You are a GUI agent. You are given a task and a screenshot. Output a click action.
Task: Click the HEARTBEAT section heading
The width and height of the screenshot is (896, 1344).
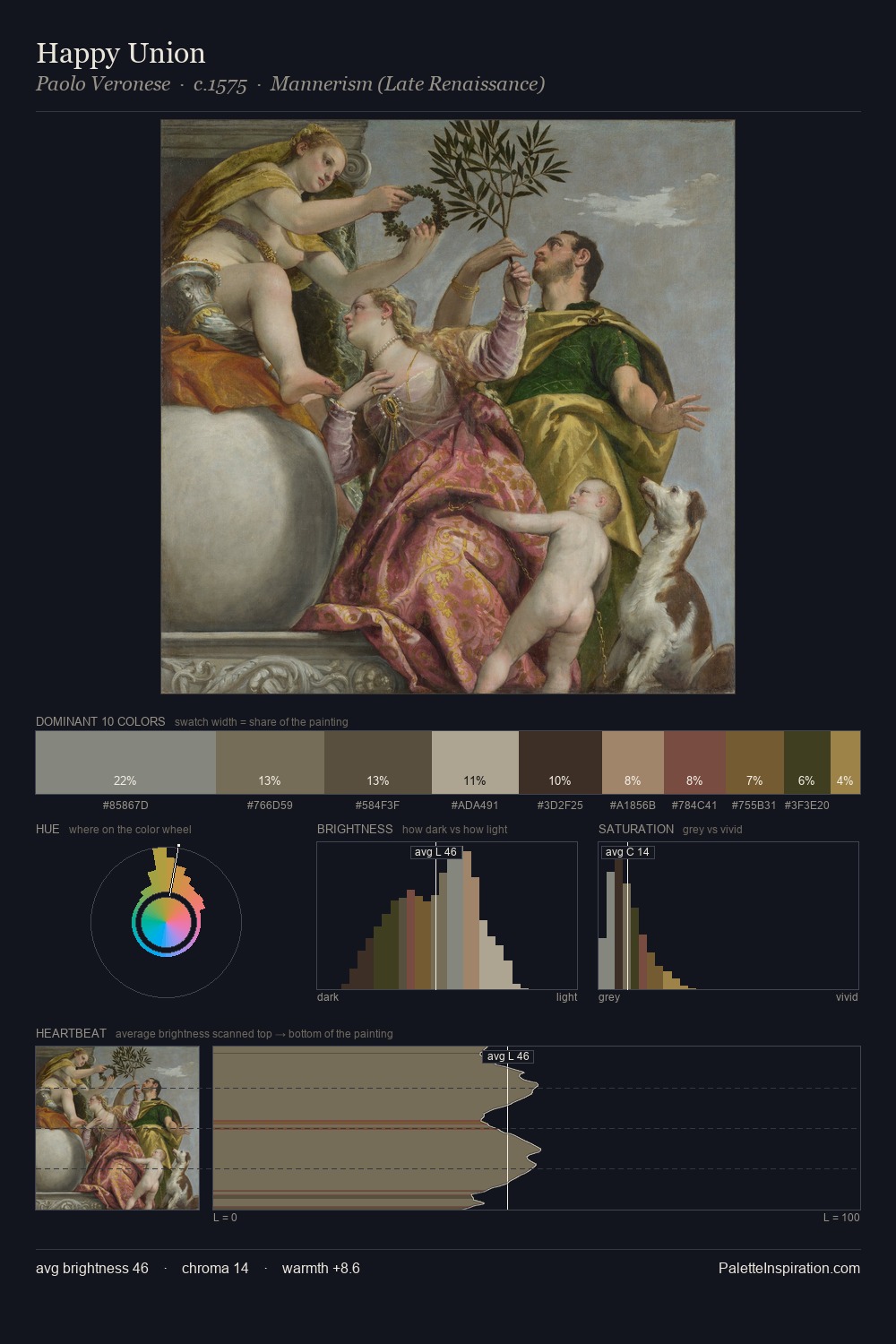71,1033
